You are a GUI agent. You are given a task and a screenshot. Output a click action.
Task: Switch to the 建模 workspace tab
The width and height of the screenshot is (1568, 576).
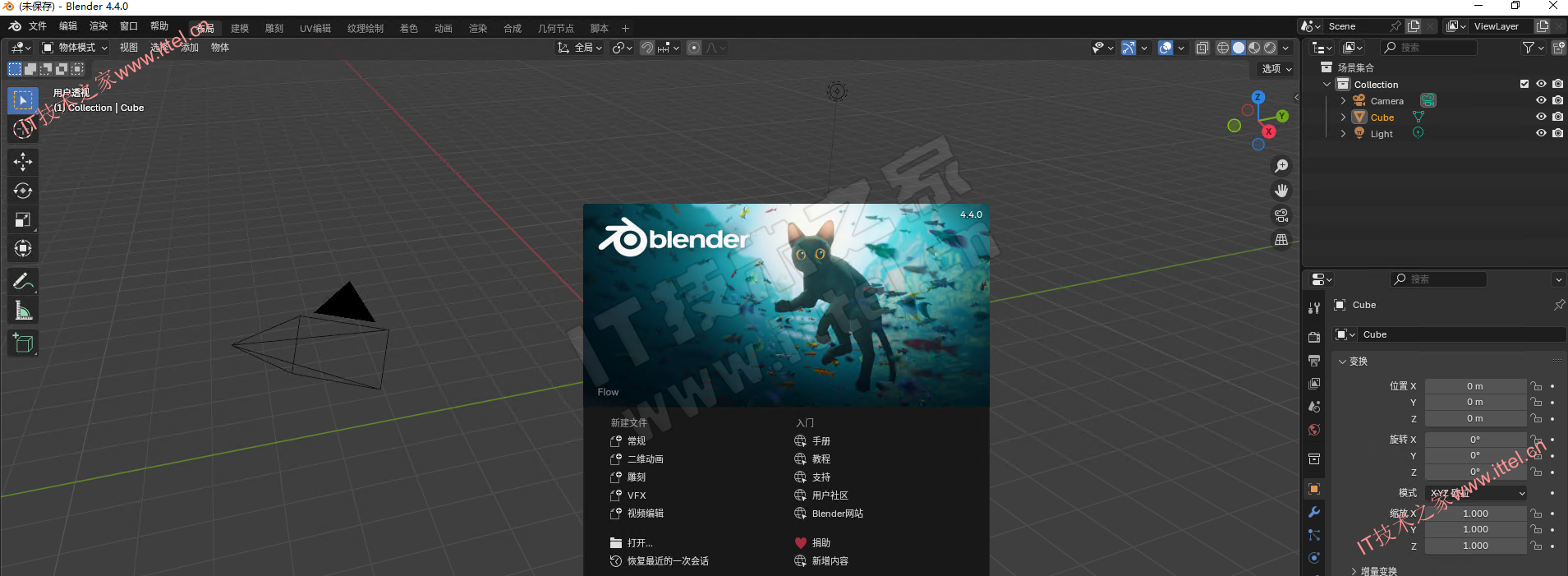[x=240, y=29]
